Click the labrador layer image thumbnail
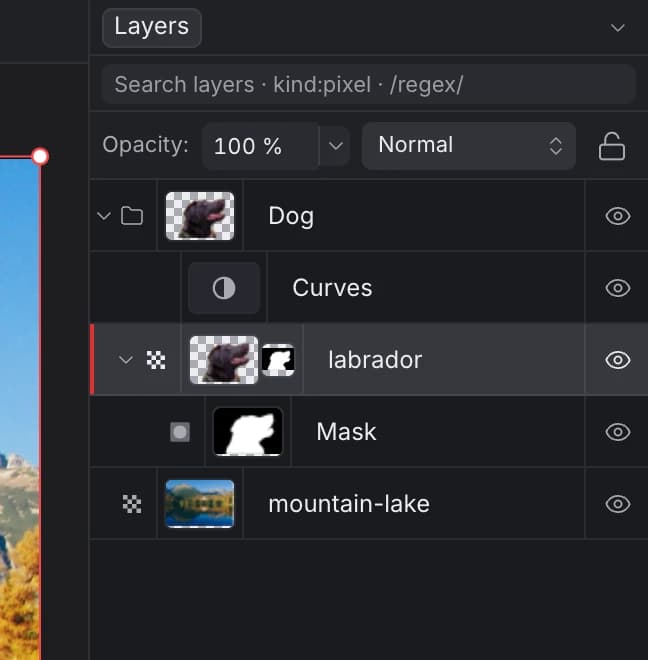This screenshot has height=660, width=648. pyautogui.click(x=224, y=360)
